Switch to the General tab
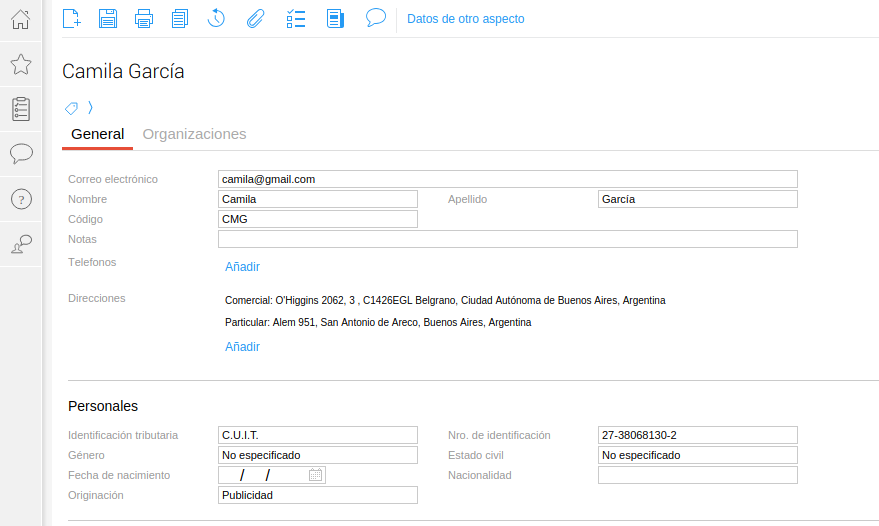 (98, 134)
